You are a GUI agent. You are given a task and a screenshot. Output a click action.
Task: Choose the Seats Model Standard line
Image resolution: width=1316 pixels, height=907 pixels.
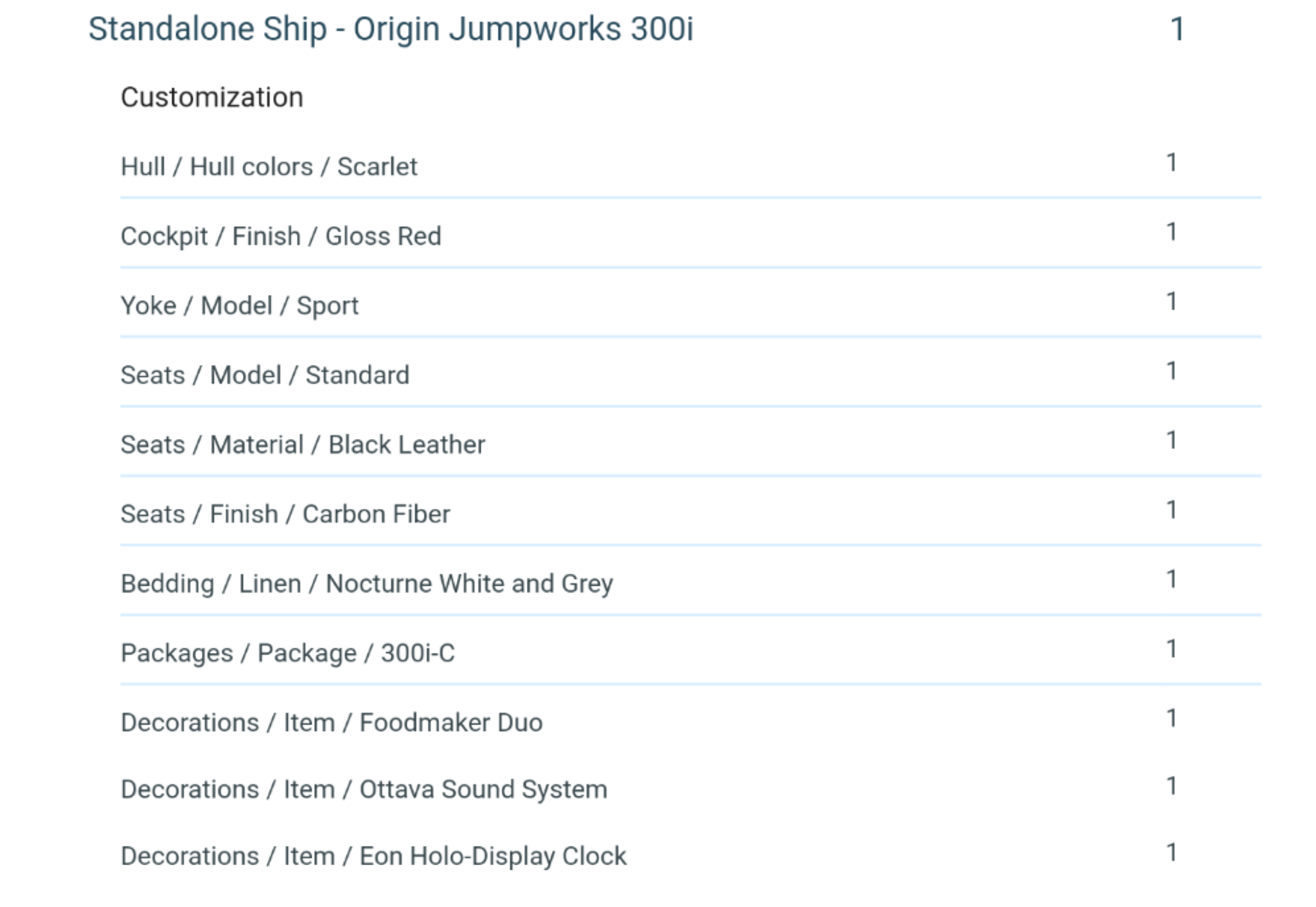265,375
